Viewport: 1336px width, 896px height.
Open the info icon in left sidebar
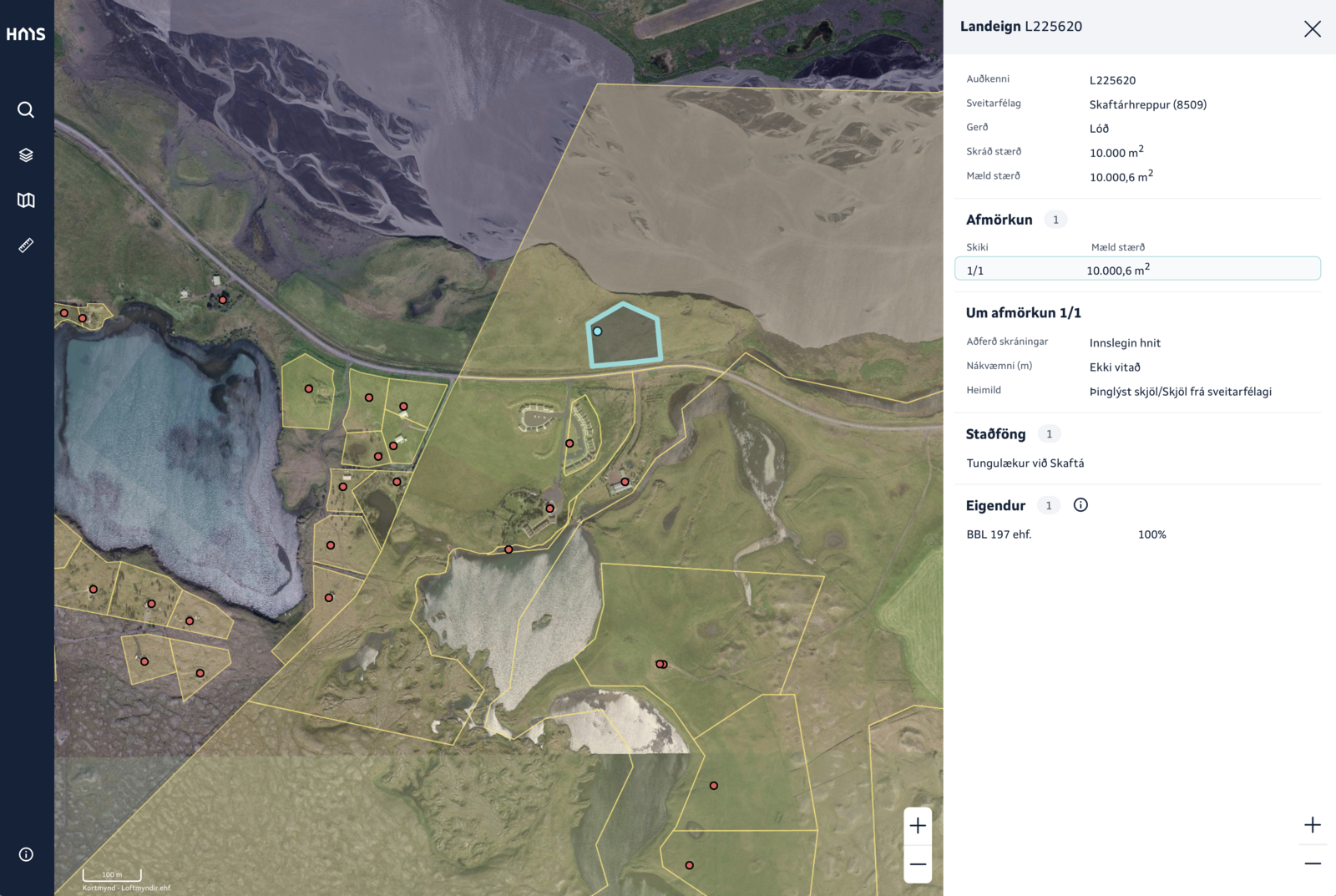point(26,854)
